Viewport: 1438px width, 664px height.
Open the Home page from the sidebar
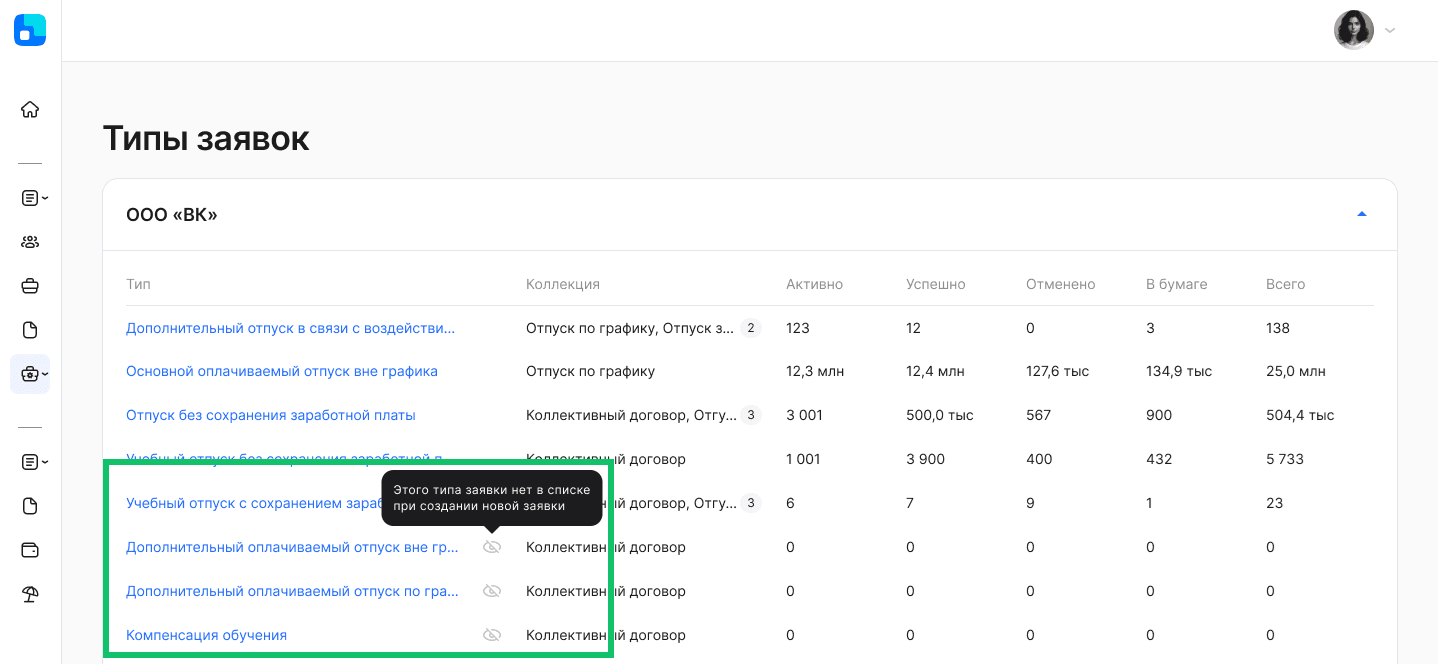(x=30, y=109)
